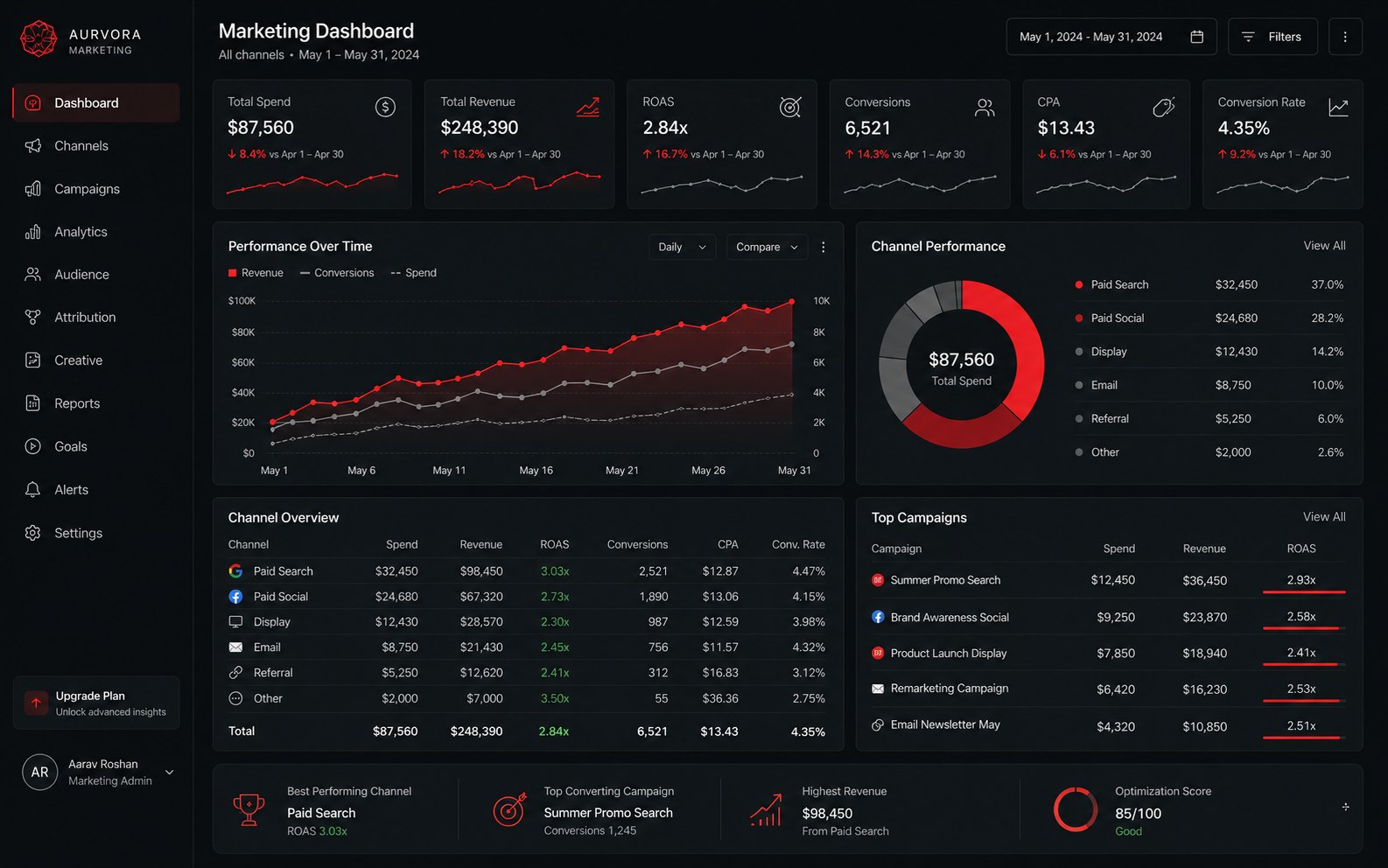Click the price tag icon on CPA card
The image size is (1388, 868).
(1164, 107)
